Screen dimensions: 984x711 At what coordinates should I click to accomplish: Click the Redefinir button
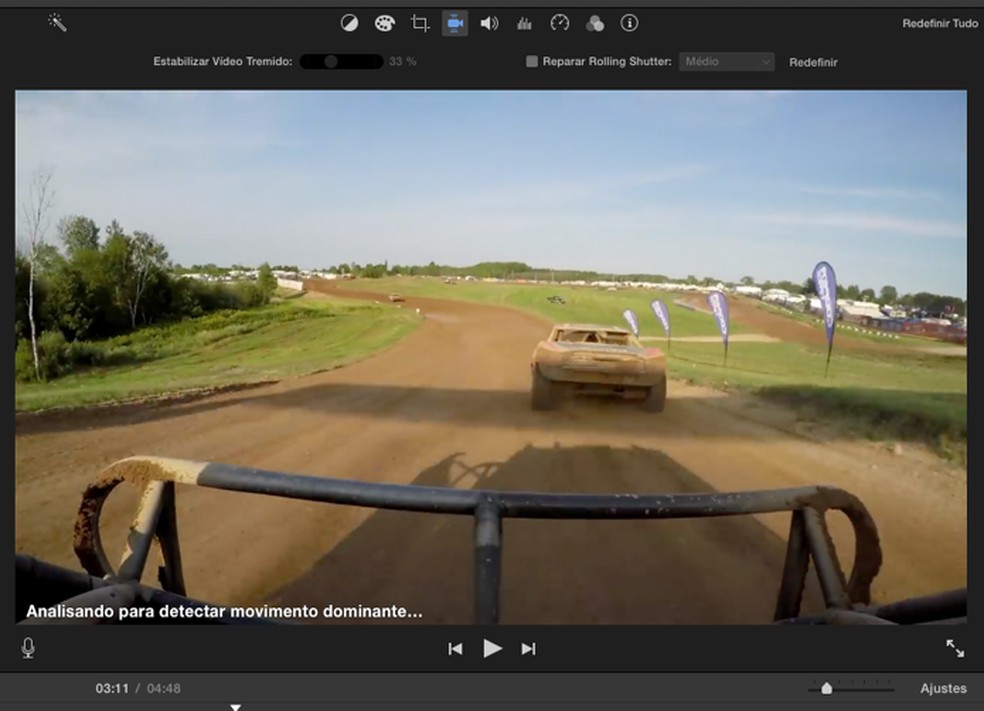click(x=813, y=62)
